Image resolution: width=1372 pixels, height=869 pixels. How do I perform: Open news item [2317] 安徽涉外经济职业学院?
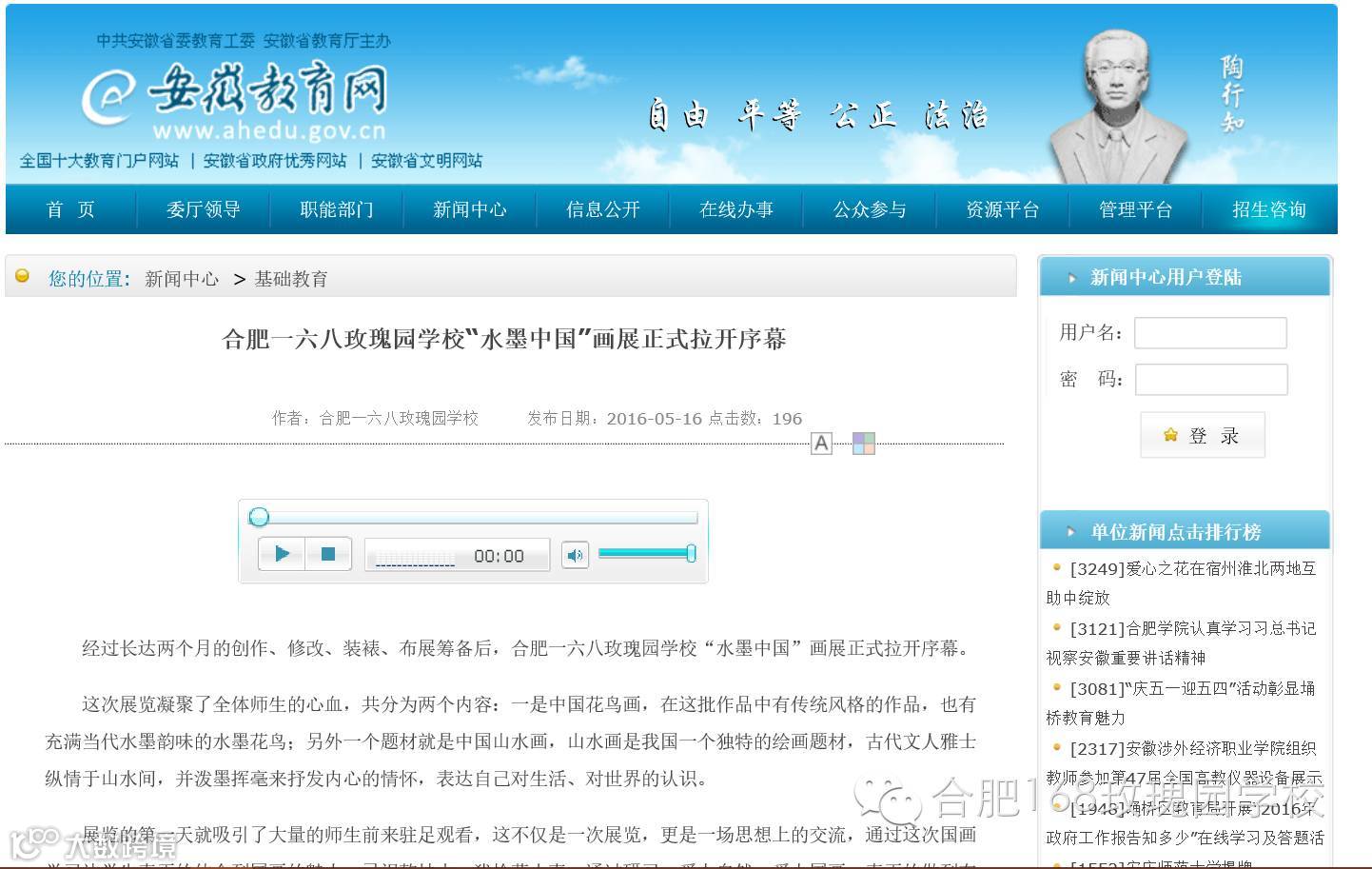1185,762
